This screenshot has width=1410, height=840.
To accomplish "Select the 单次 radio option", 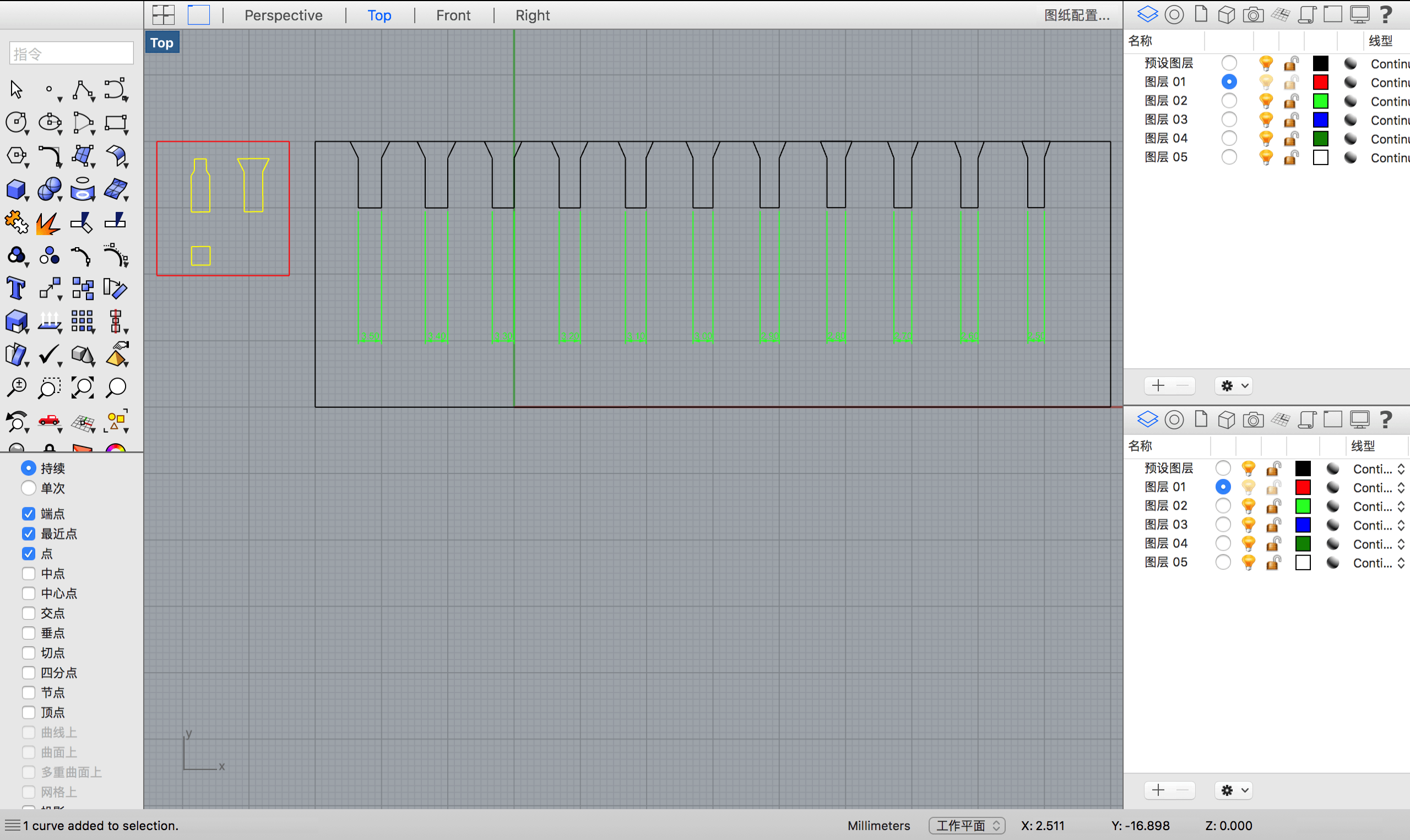I will tap(29, 488).
